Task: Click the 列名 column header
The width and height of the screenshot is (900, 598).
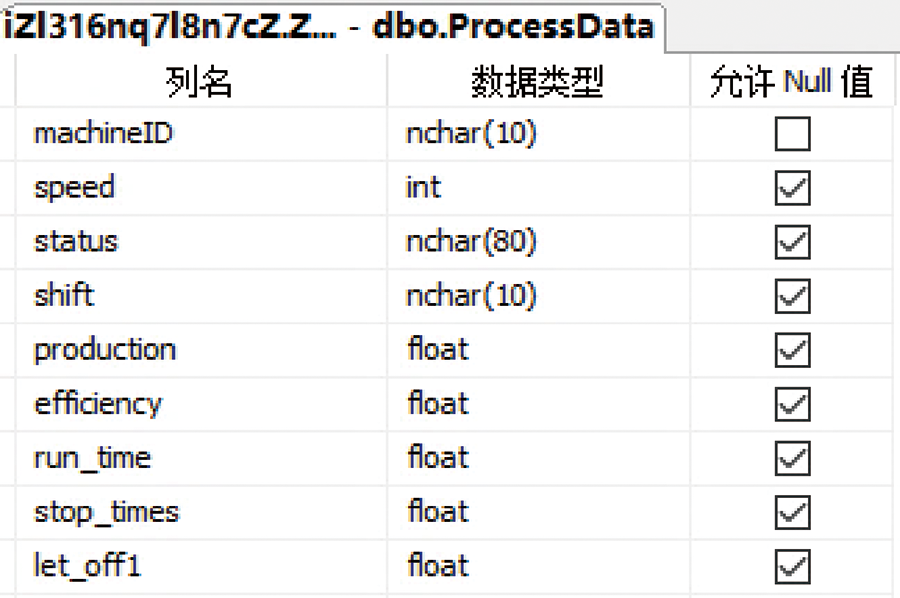Action: (x=200, y=82)
